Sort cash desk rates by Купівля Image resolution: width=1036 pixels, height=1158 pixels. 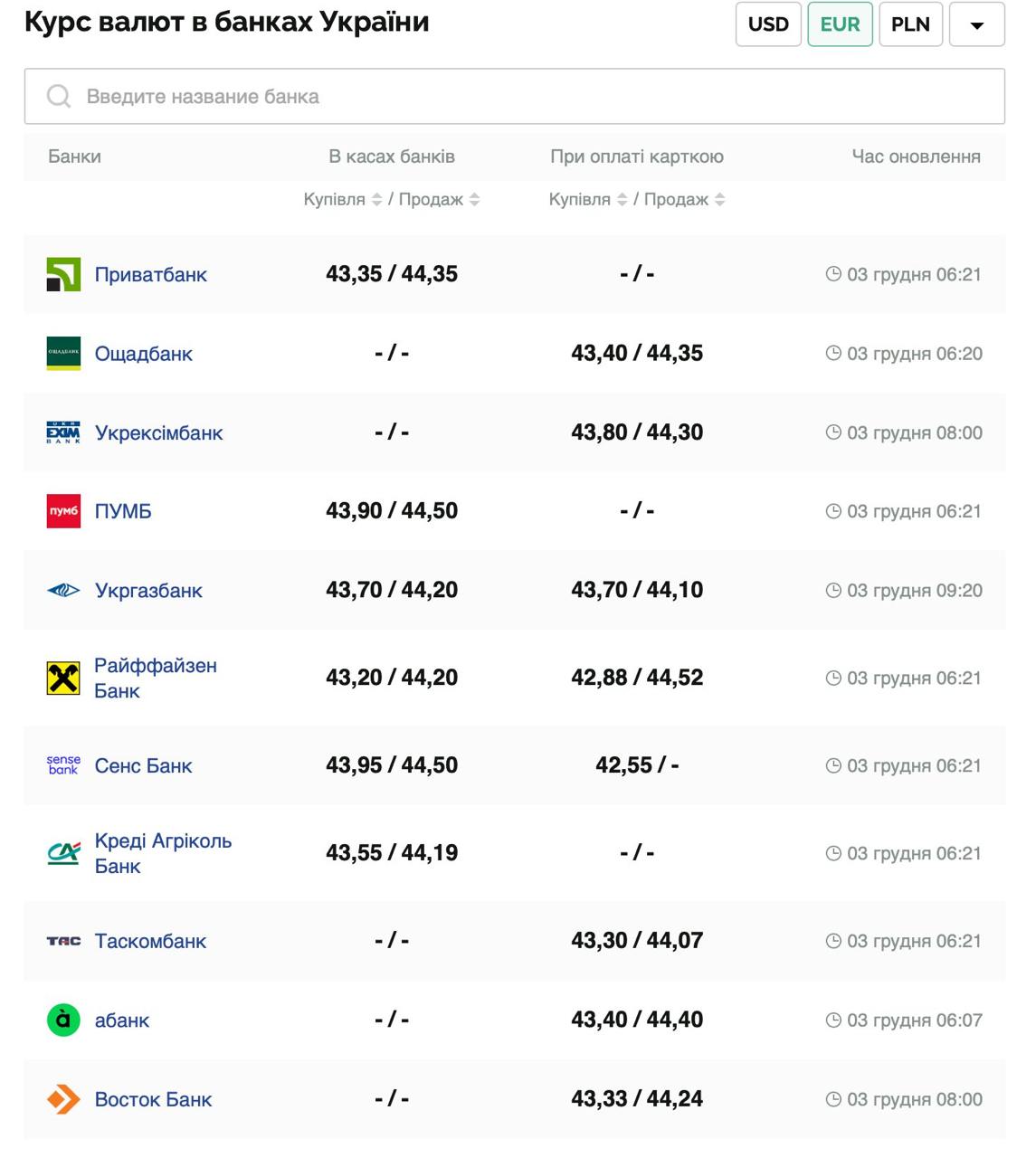pyautogui.click(x=376, y=200)
